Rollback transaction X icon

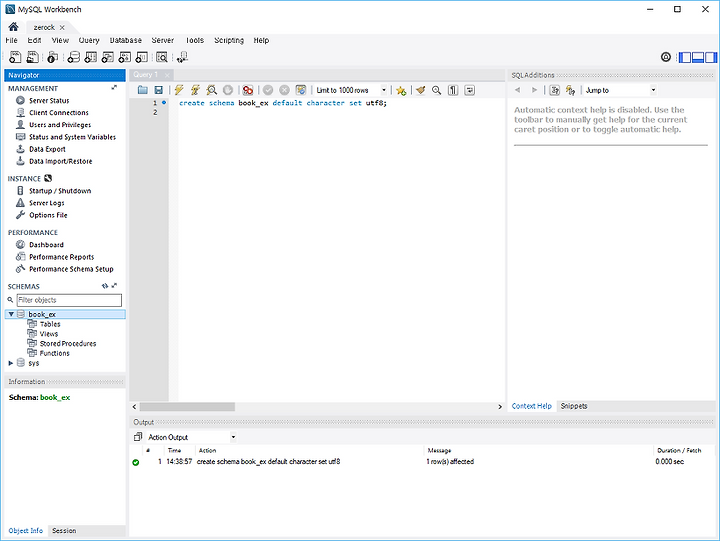284,90
